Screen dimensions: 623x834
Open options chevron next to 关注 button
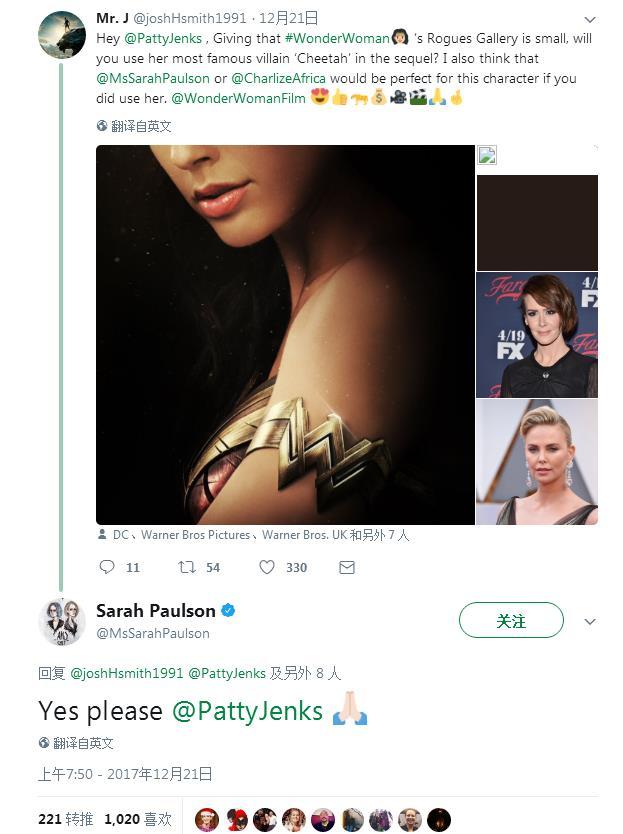pos(589,621)
